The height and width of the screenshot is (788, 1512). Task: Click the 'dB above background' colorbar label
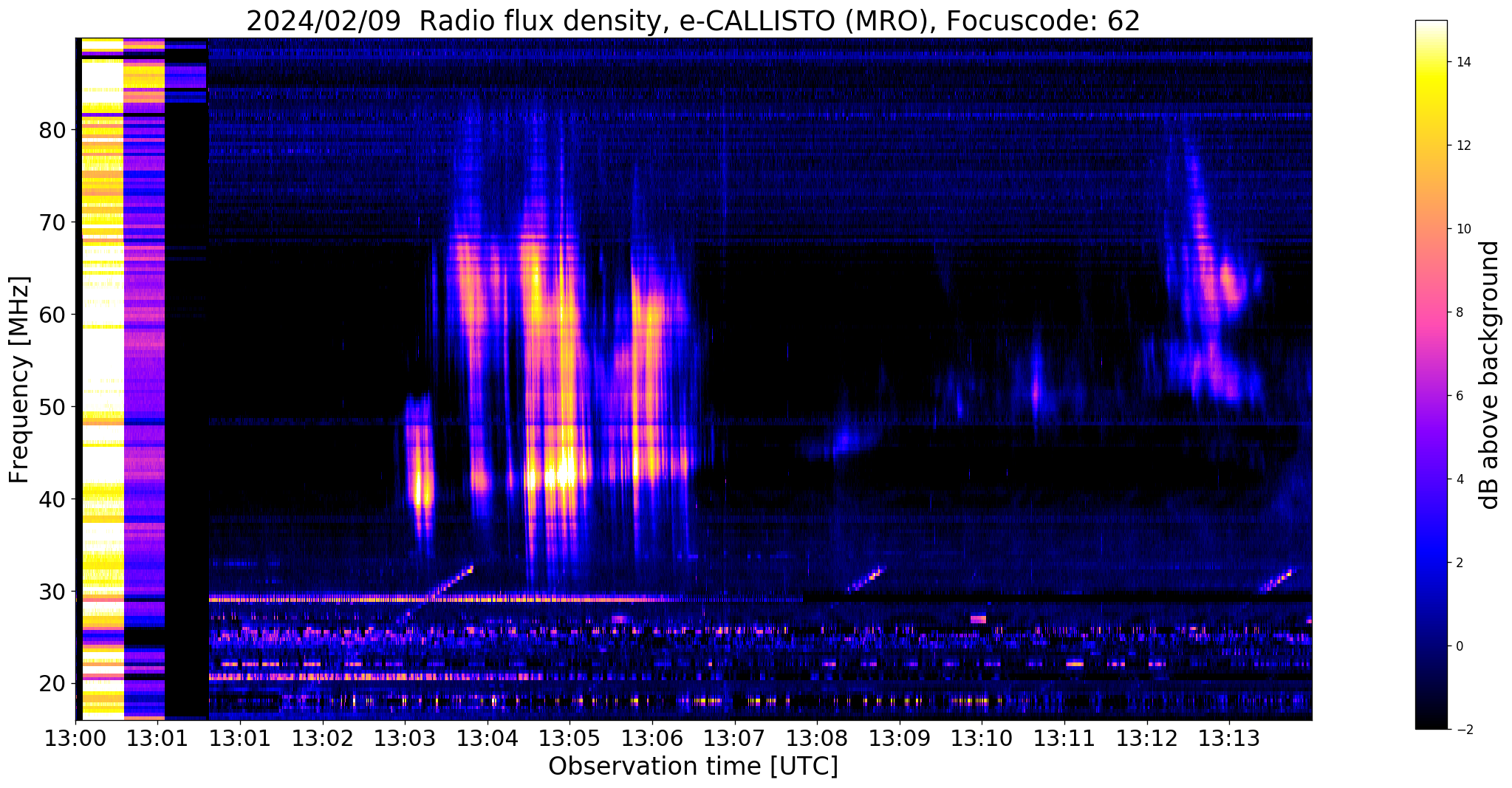(x=1491, y=375)
